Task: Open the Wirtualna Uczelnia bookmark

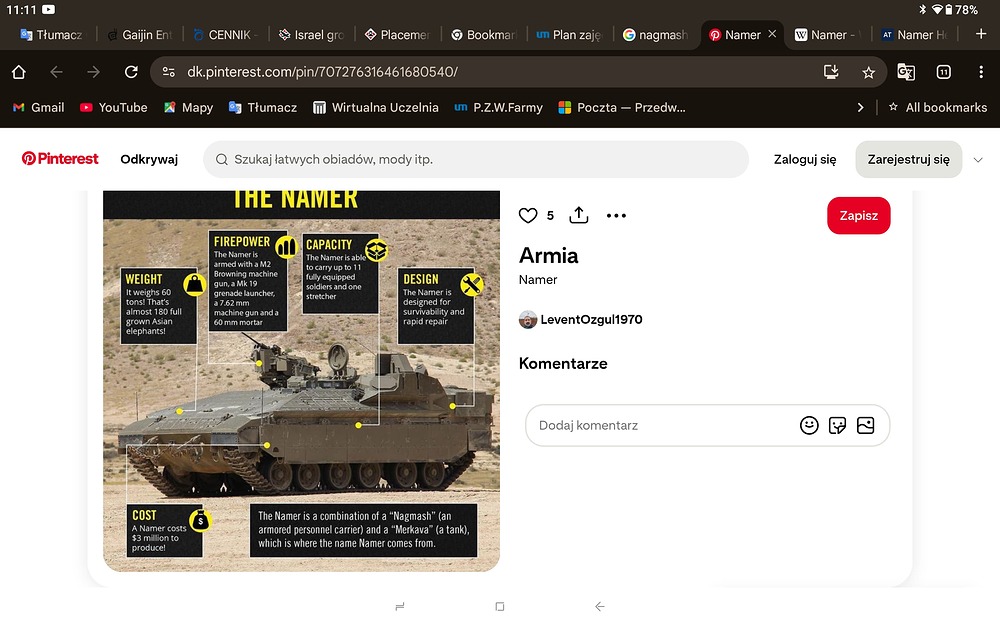Action: pyautogui.click(x=376, y=108)
